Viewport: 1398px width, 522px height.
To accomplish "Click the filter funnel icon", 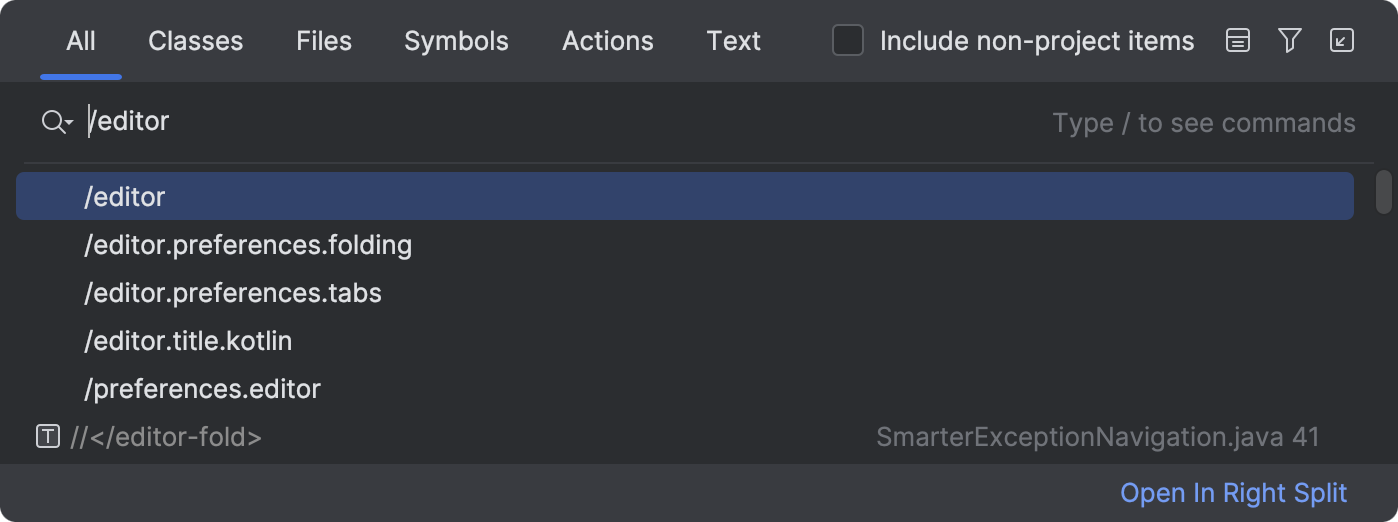I will coord(1290,41).
